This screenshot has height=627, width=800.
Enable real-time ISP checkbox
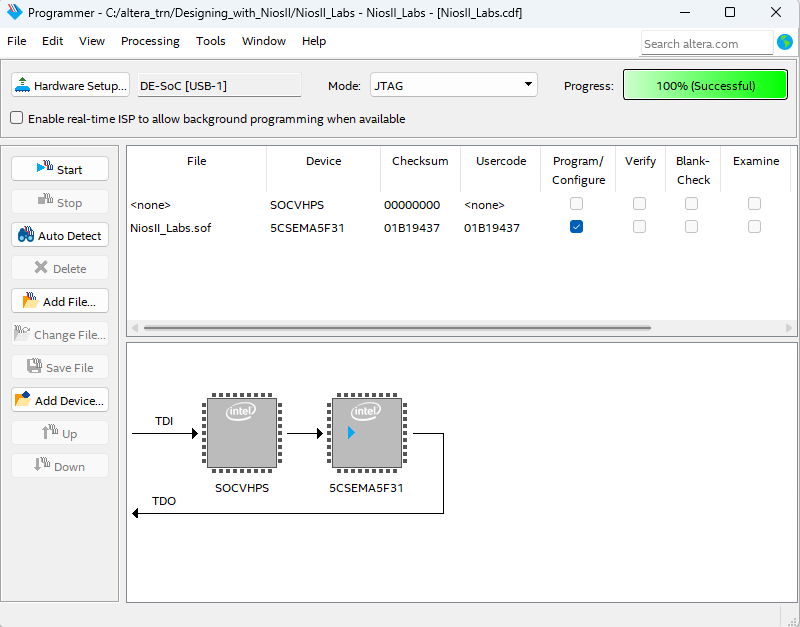pos(17,118)
